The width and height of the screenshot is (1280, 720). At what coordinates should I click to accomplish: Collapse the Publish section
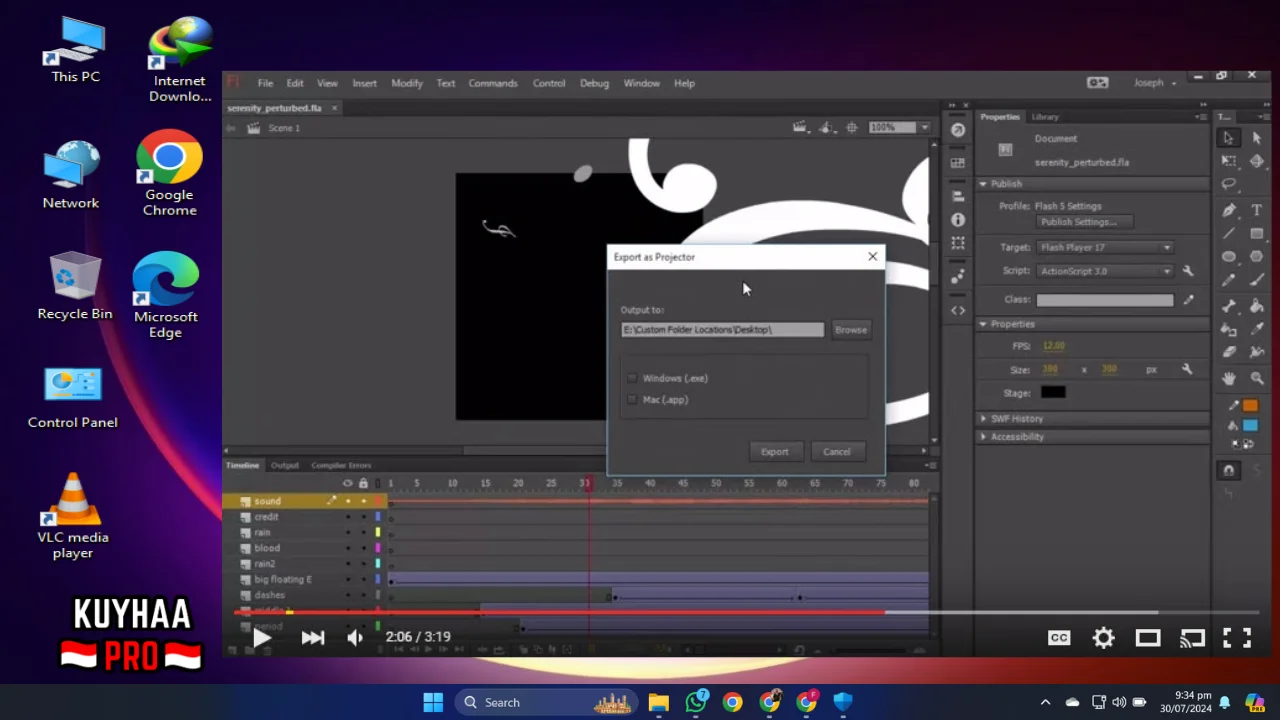point(983,184)
